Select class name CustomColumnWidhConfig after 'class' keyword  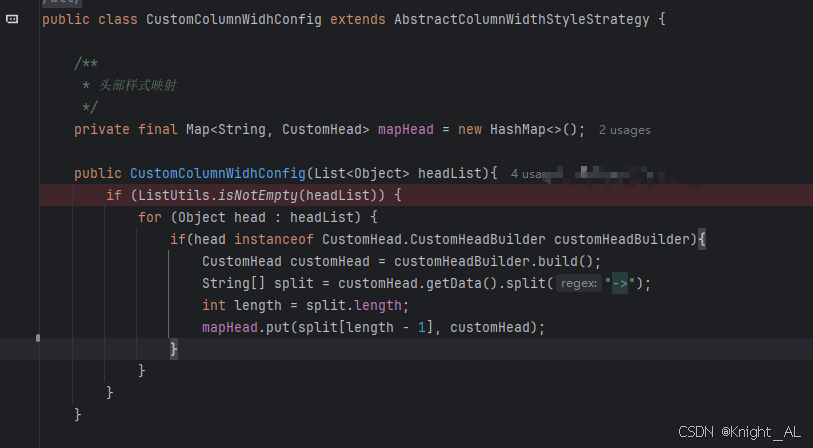[x=234, y=20]
